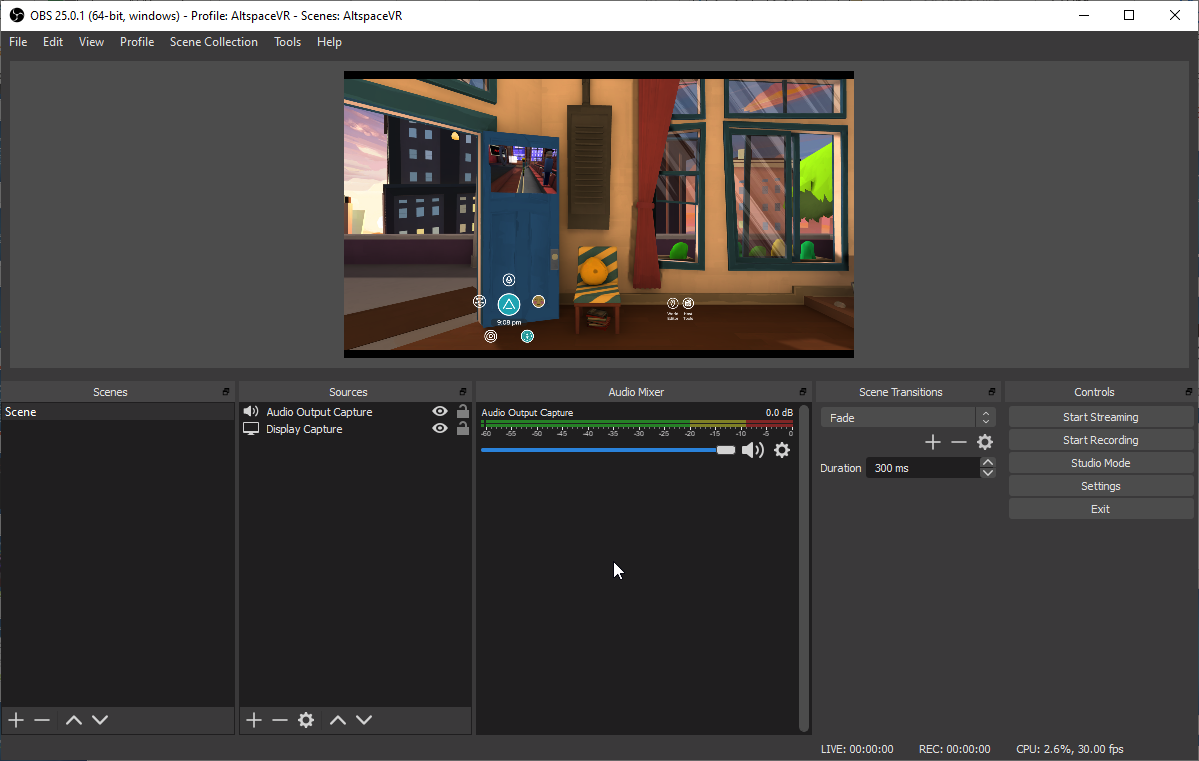This screenshot has width=1199, height=761.
Task: Hide the Audio Output Capture source
Action: click(x=439, y=412)
